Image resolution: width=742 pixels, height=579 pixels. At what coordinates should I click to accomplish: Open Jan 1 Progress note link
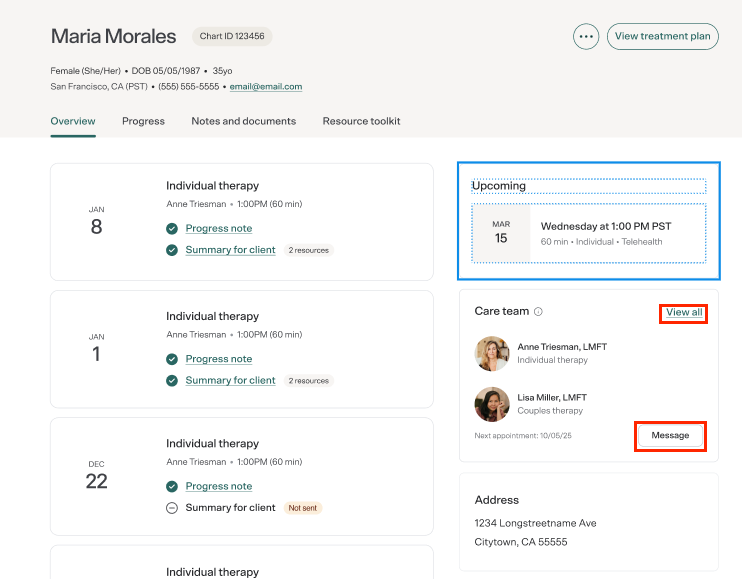[219, 359]
